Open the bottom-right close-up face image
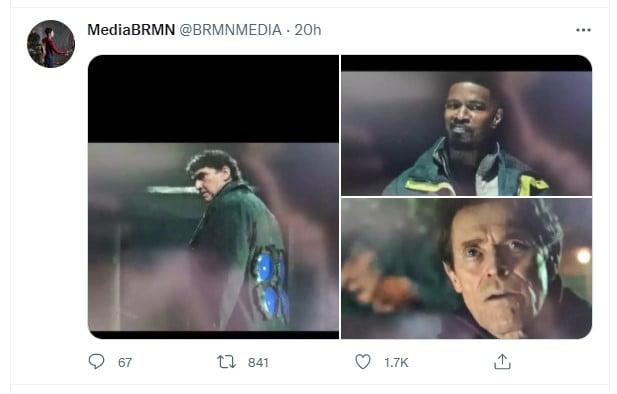Image resolution: width=617 pixels, height=394 pixels. coord(466,268)
